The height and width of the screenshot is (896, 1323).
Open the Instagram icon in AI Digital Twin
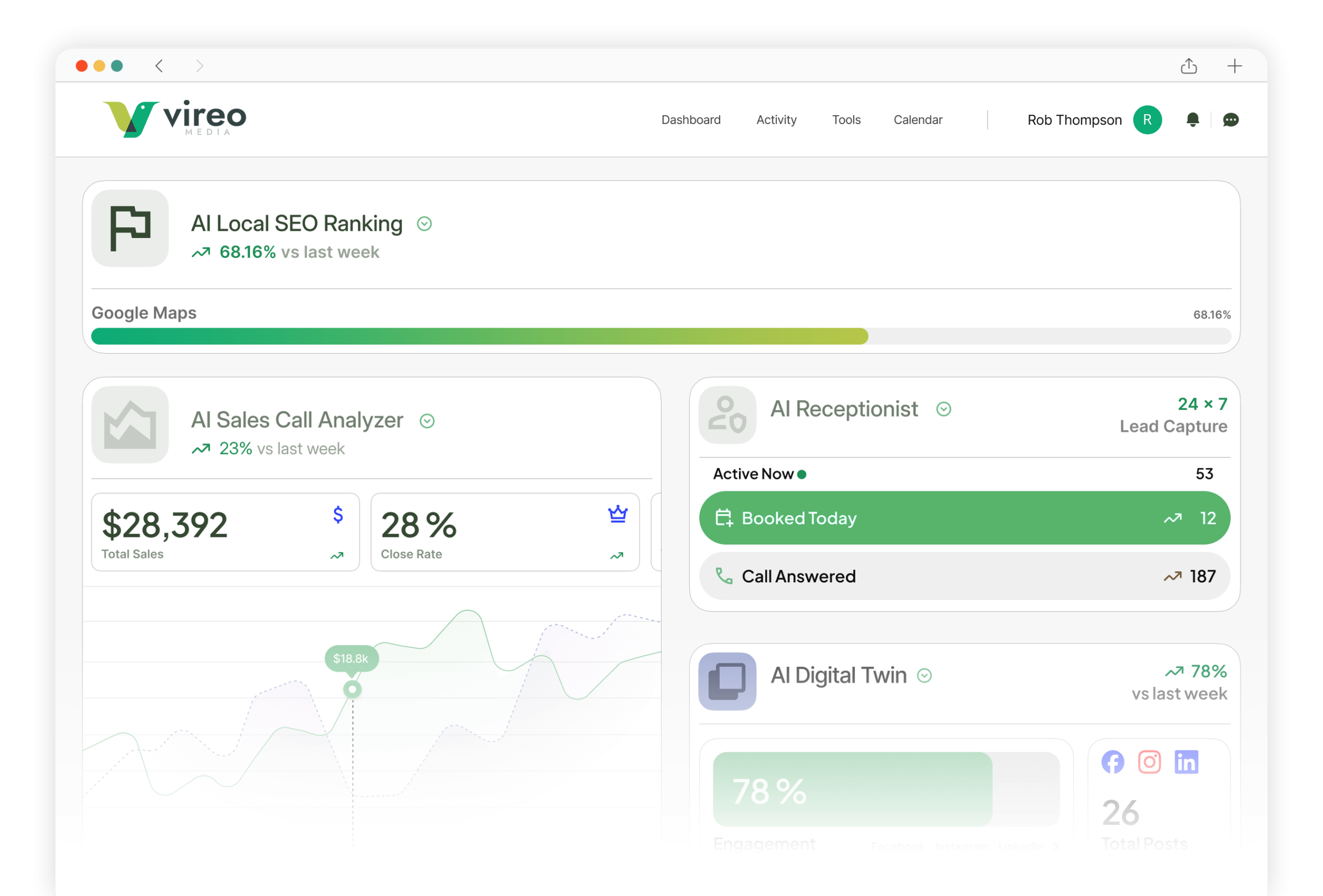(x=1150, y=762)
